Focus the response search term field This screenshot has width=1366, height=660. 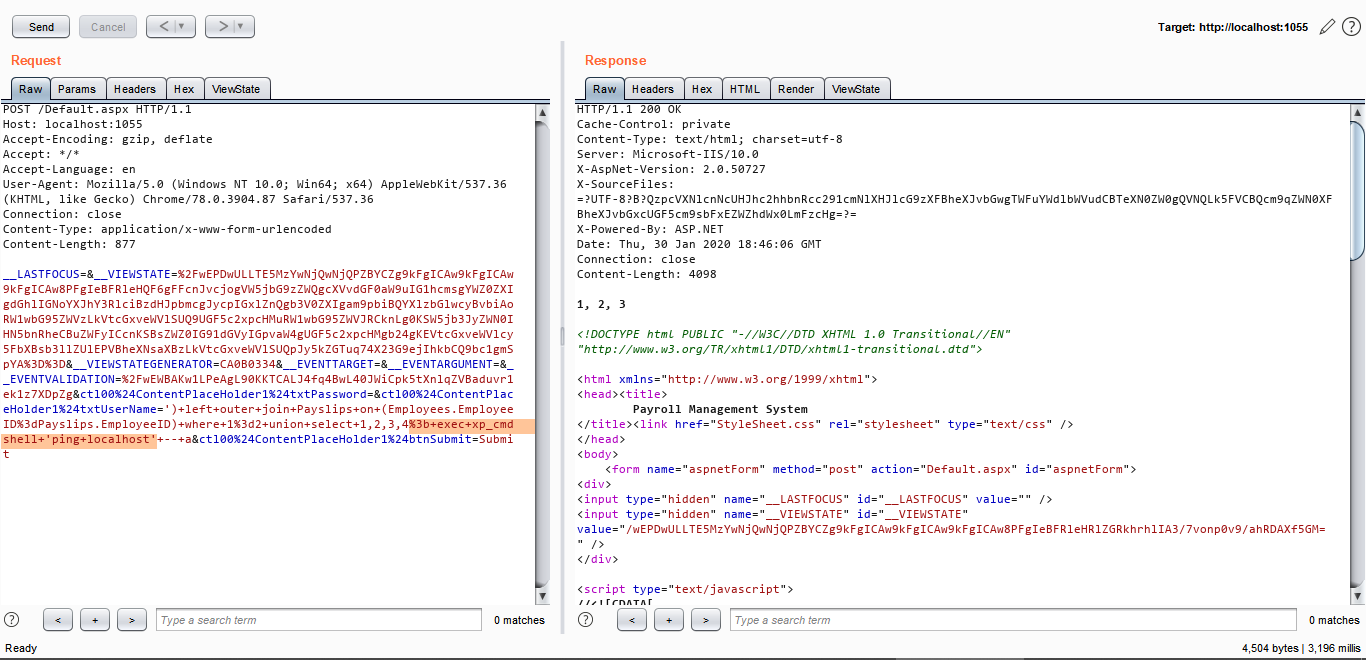click(1013, 620)
